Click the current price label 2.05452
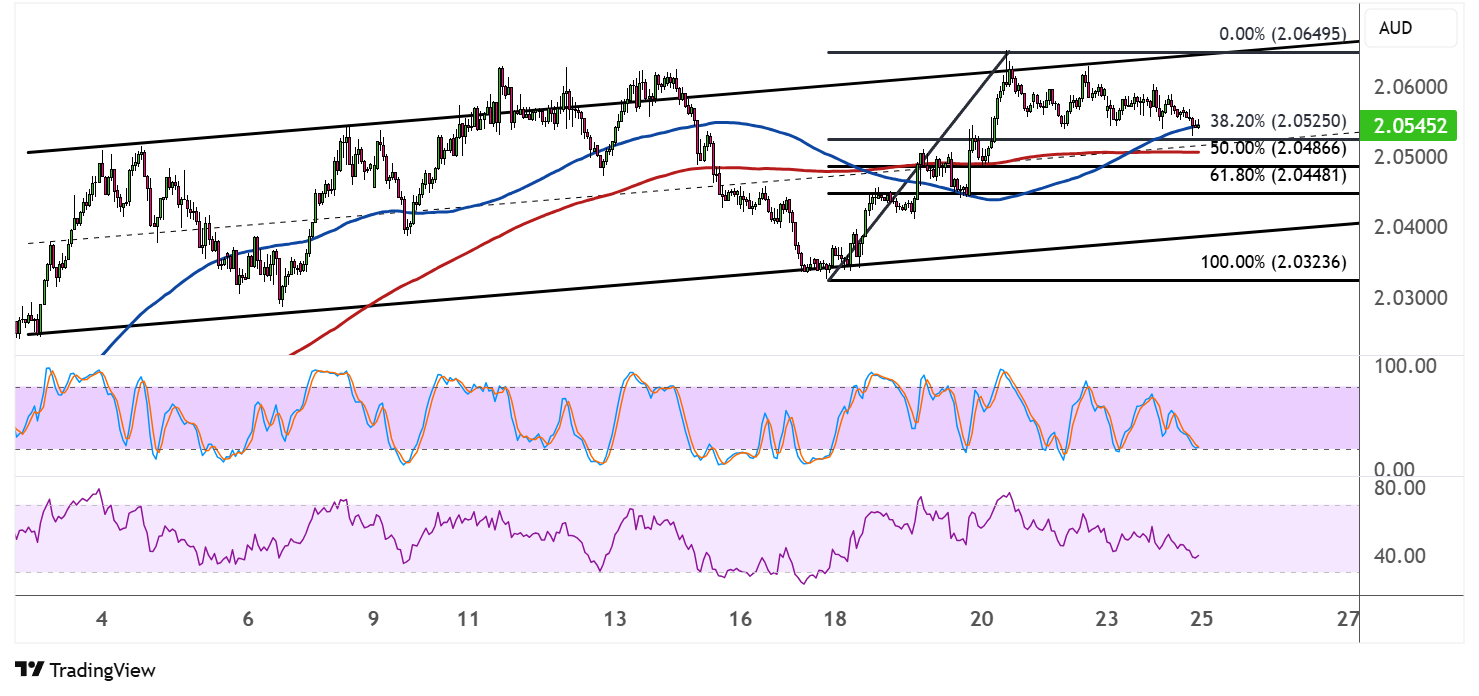 point(1410,126)
